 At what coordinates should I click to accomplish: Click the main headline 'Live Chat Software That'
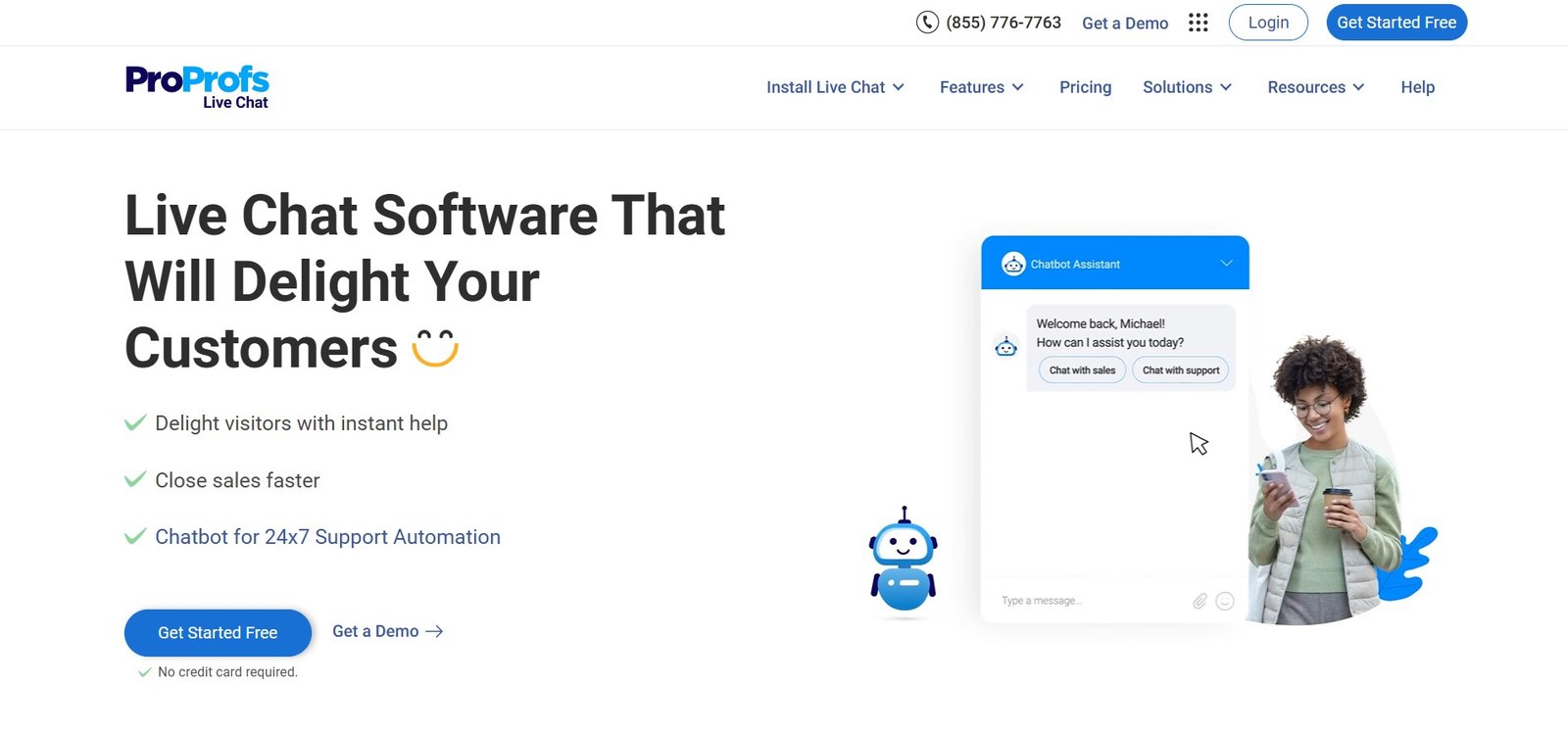425,215
